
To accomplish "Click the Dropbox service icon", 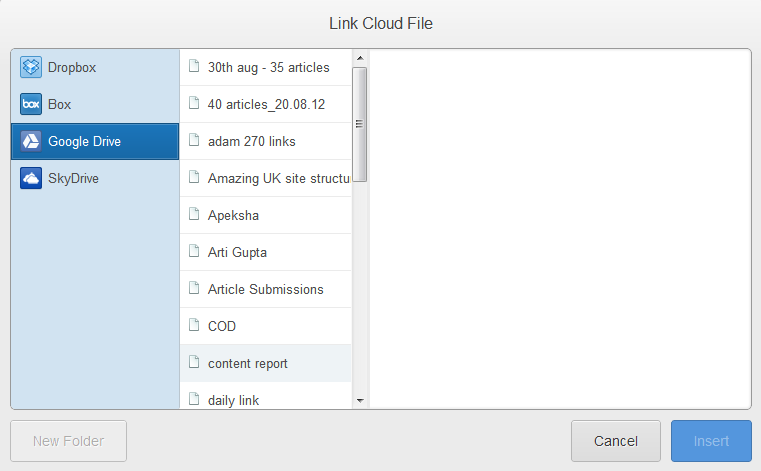I will tap(31, 68).
